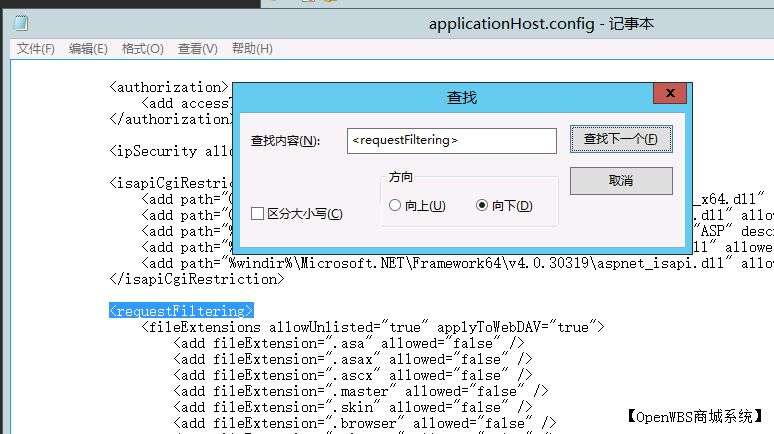Click the 查找内容 search text field
This screenshot has width=774, height=434.
[x=451, y=141]
